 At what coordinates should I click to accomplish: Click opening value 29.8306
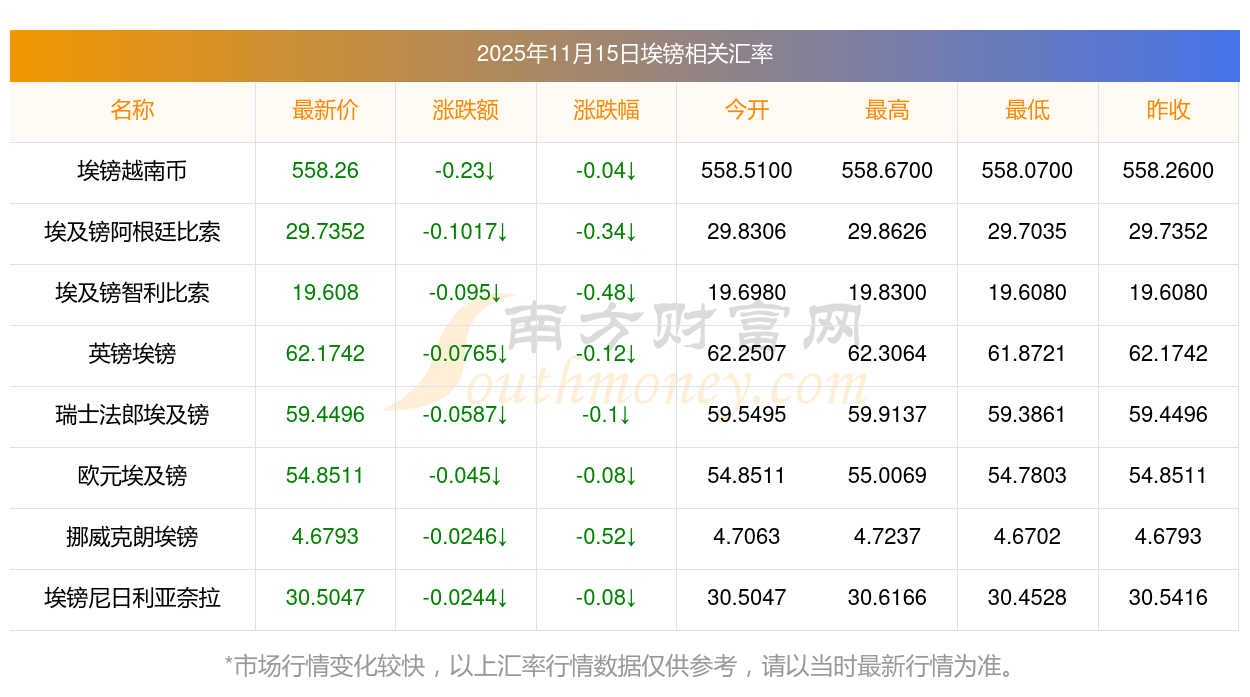(x=747, y=232)
